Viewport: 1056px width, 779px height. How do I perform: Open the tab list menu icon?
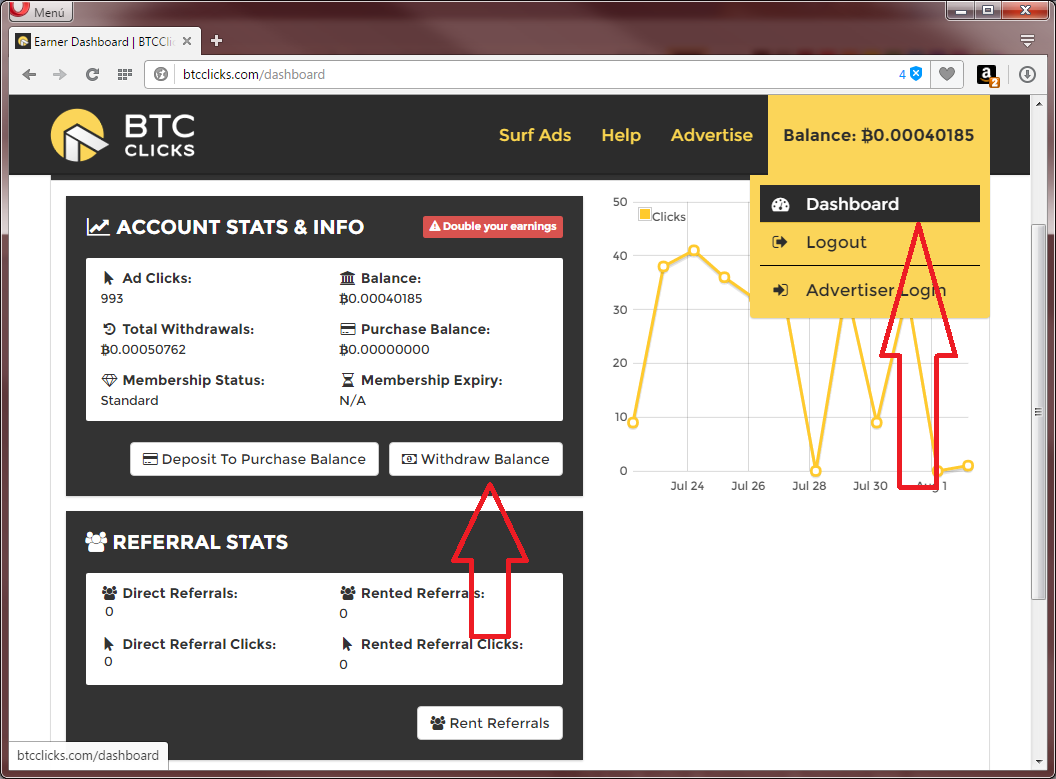click(1027, 41)
